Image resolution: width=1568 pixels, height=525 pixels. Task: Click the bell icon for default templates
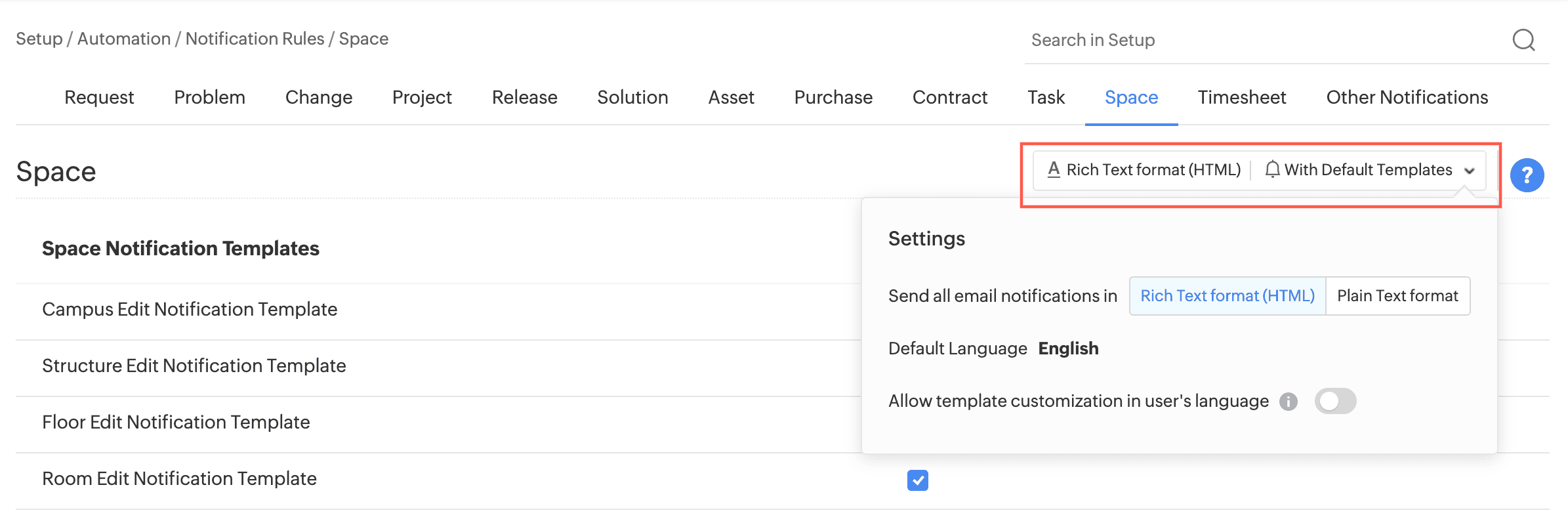click(1272, 170)
